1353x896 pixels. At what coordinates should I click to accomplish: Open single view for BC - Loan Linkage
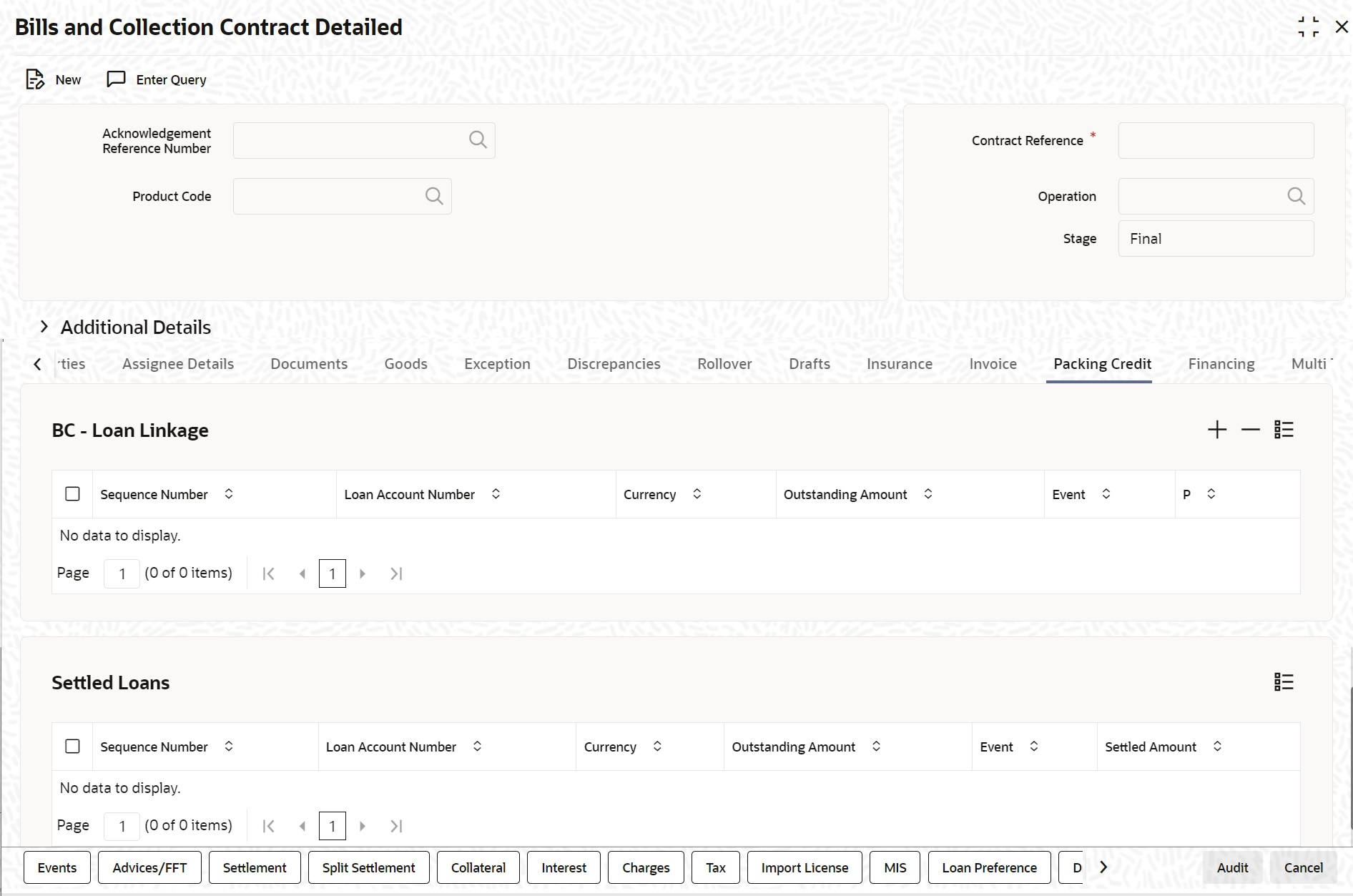click(1284, 430)
